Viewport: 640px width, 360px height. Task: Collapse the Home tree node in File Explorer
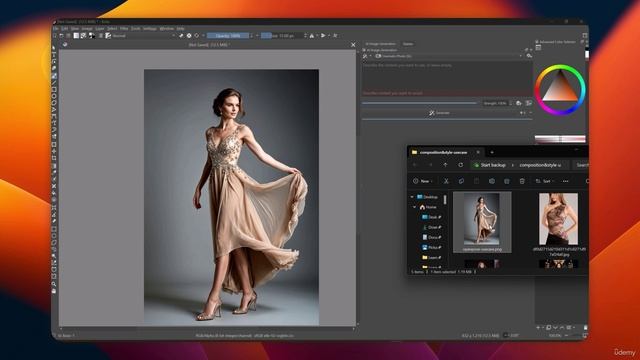(x=415, y=207)
